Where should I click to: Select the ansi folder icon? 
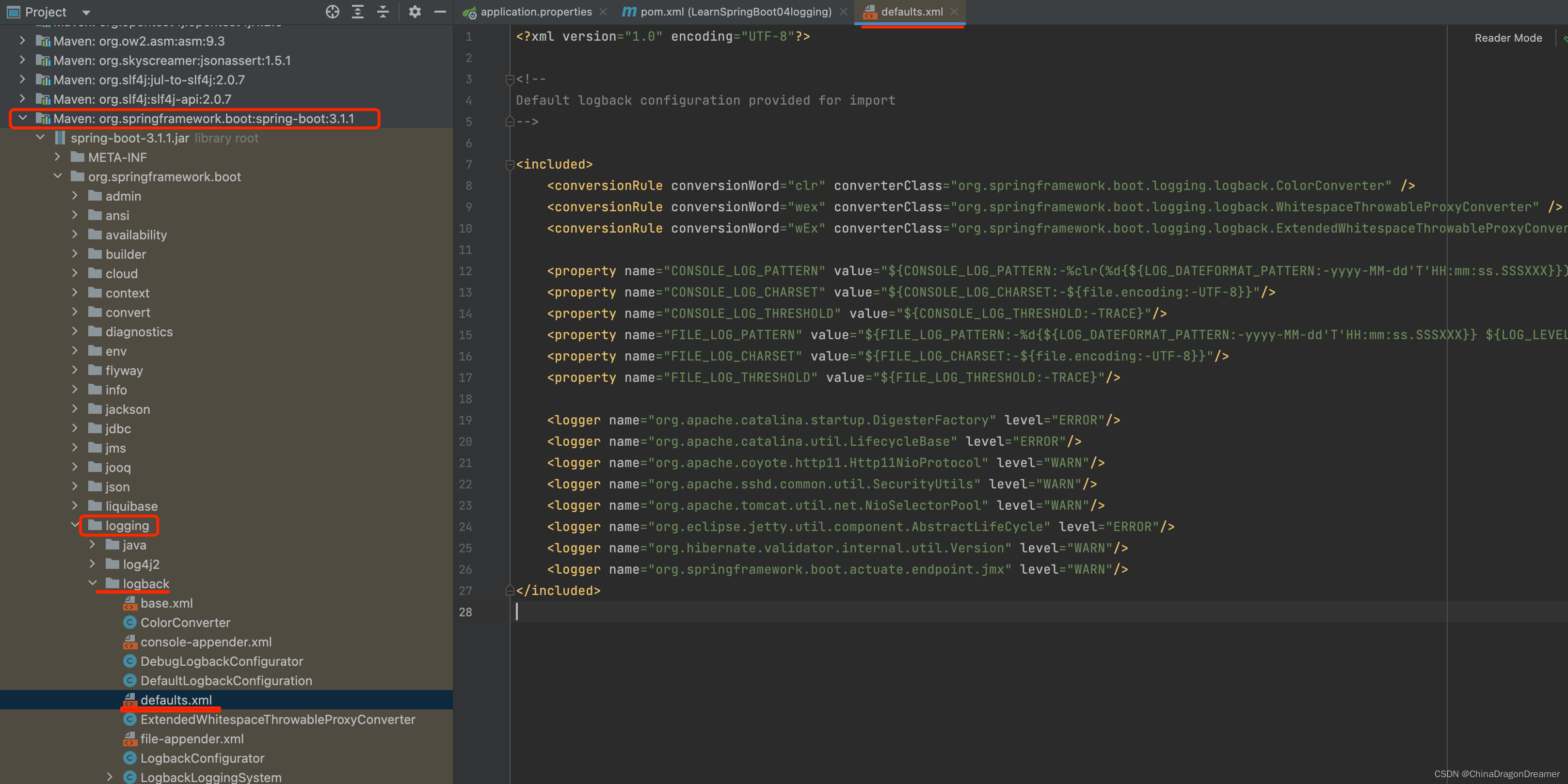(95, 215)
